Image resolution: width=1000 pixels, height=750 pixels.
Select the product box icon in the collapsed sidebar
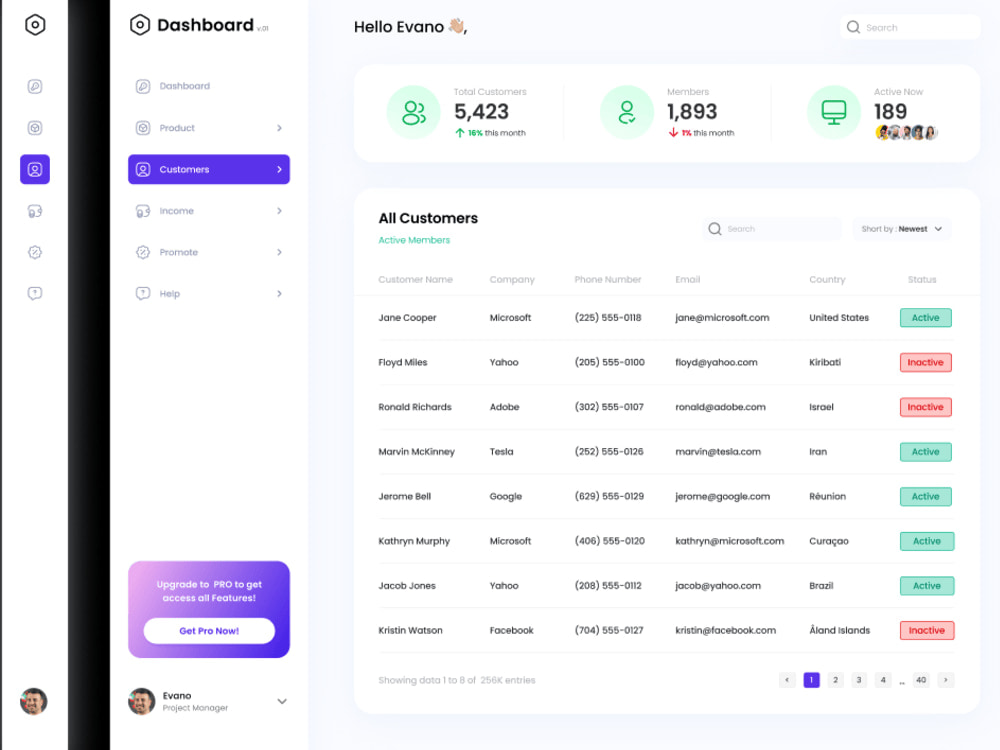[35, 128]
